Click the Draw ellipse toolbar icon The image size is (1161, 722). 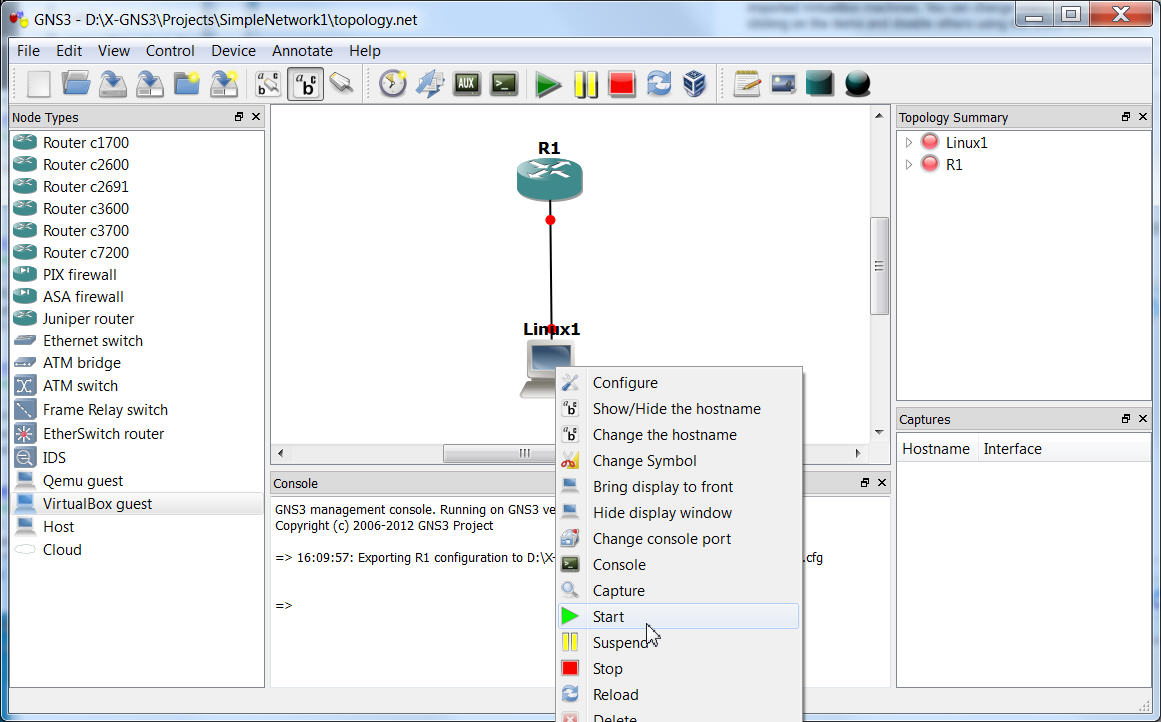click(857, 84)
